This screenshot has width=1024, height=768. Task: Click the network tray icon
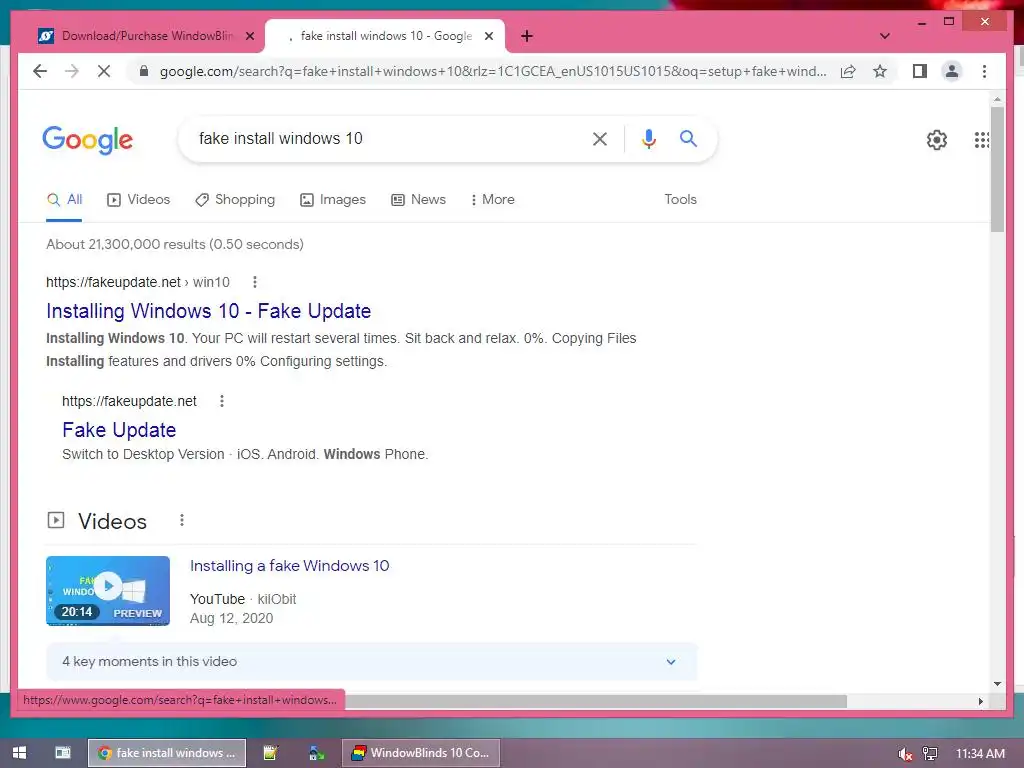click(929, 754)
